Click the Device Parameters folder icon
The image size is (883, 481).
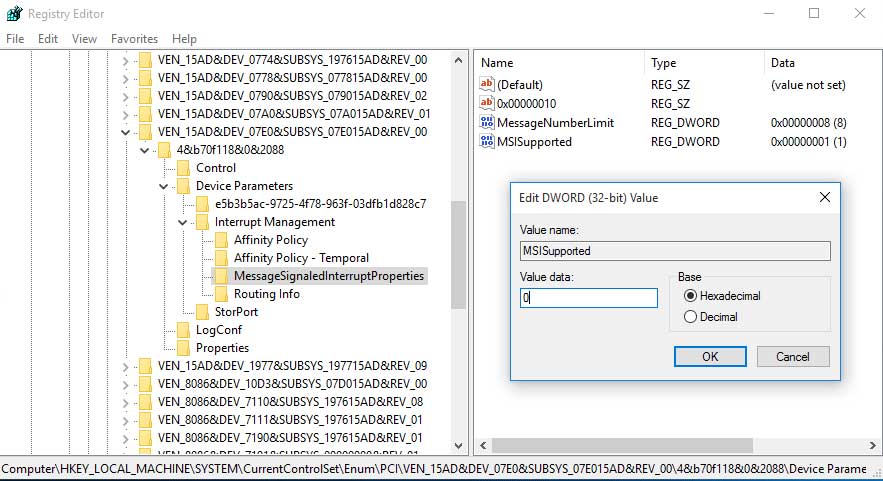tap(184, 186)
